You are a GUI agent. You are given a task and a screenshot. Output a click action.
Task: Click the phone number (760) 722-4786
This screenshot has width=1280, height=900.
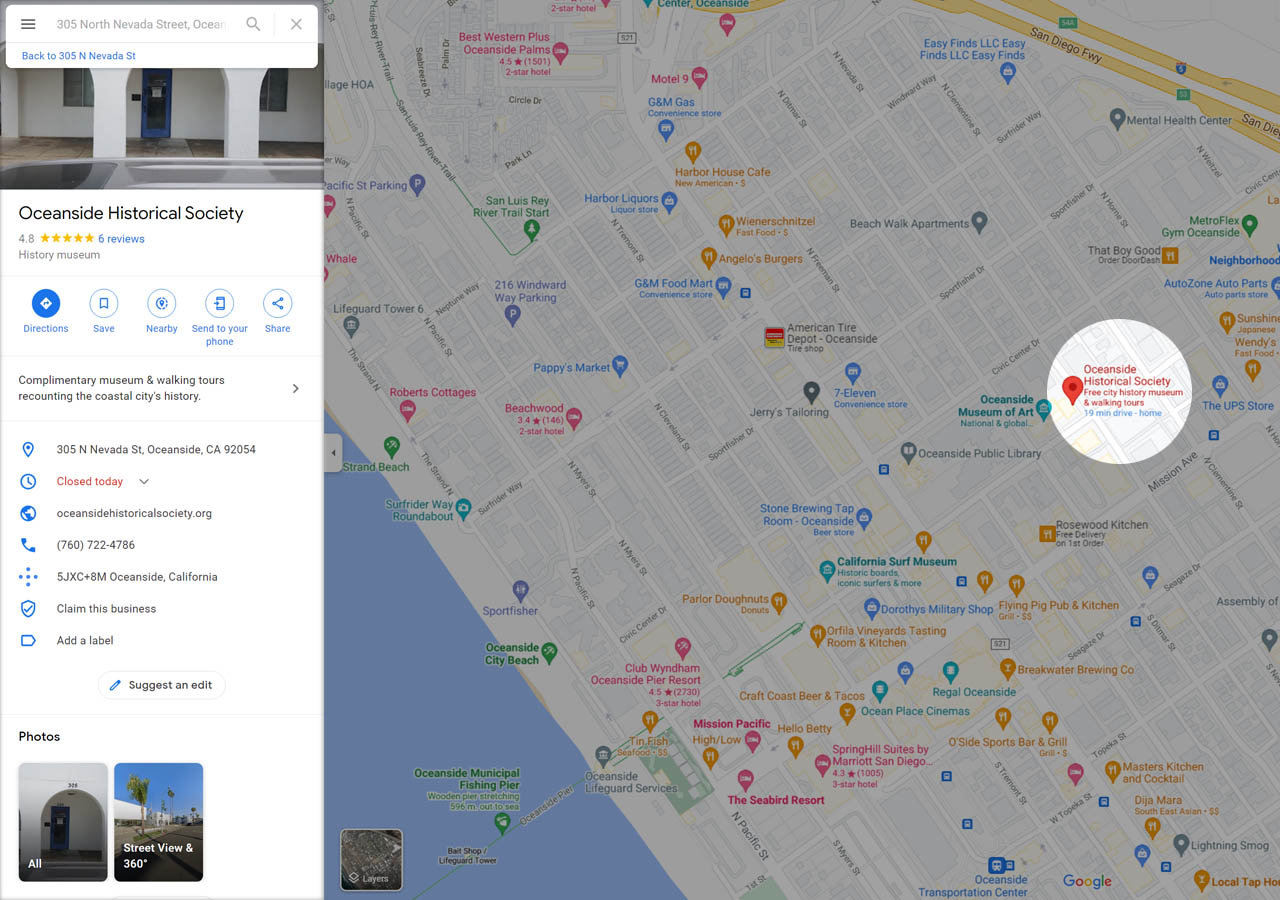click(x=96, y=545)
